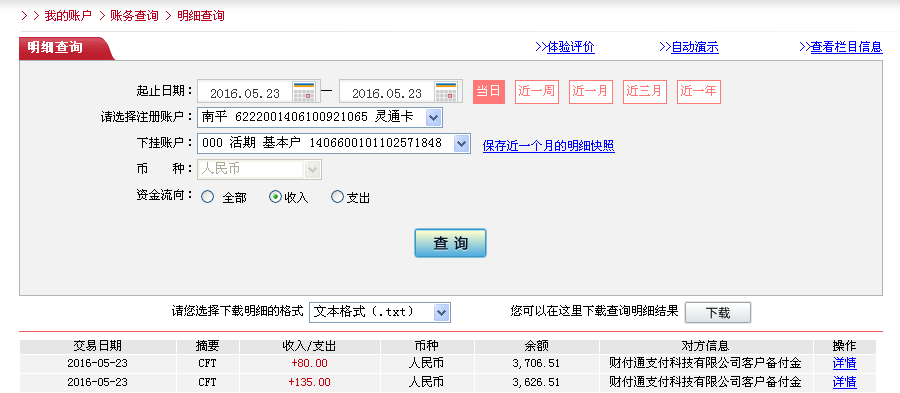Click the 摘要 column header
Viewport: 900px width, 393px height.
click(207, 346)
